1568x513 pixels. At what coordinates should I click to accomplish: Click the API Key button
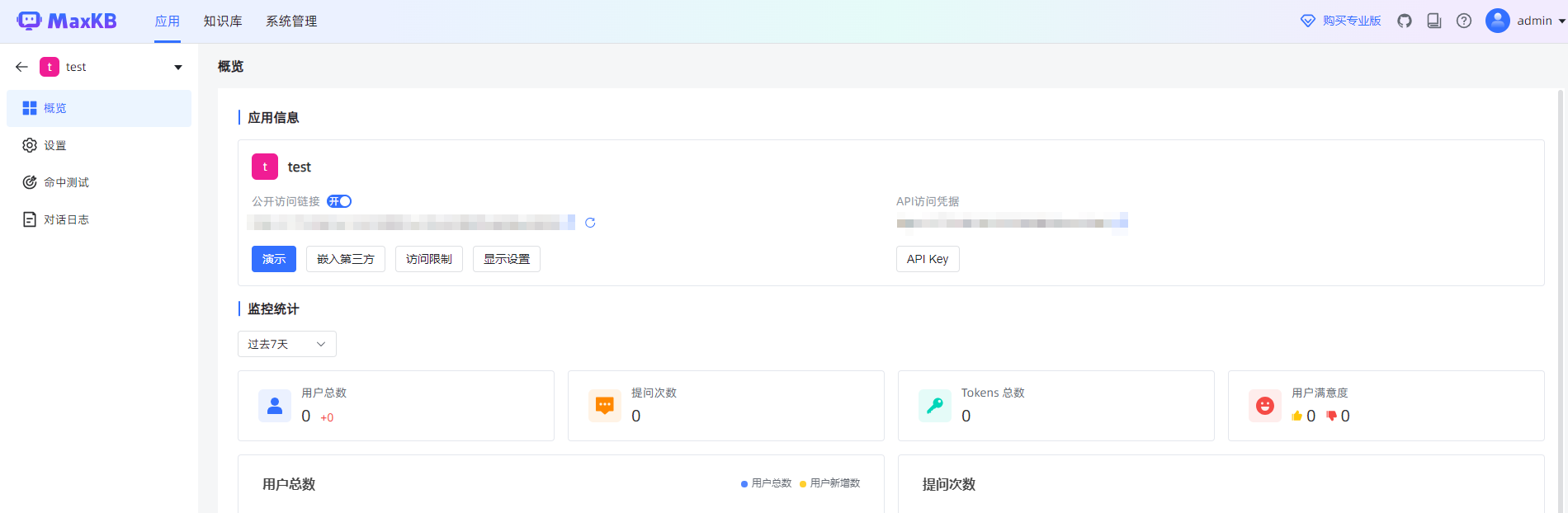click(927, 259)
